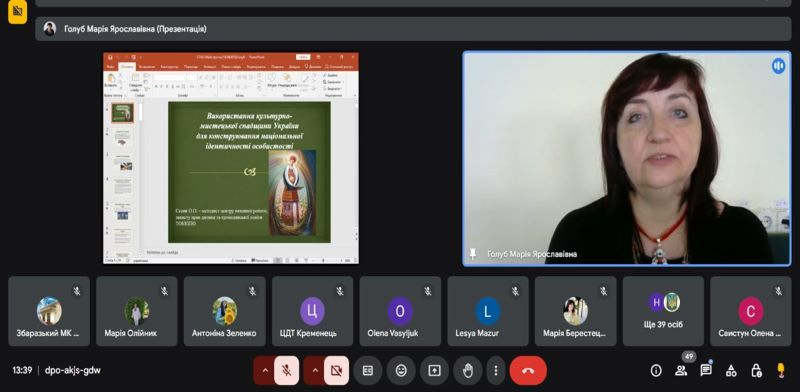Screen dimensions: 800x392
Task: Expand the microphone audio settings arrow
Action: coord(264,371)
